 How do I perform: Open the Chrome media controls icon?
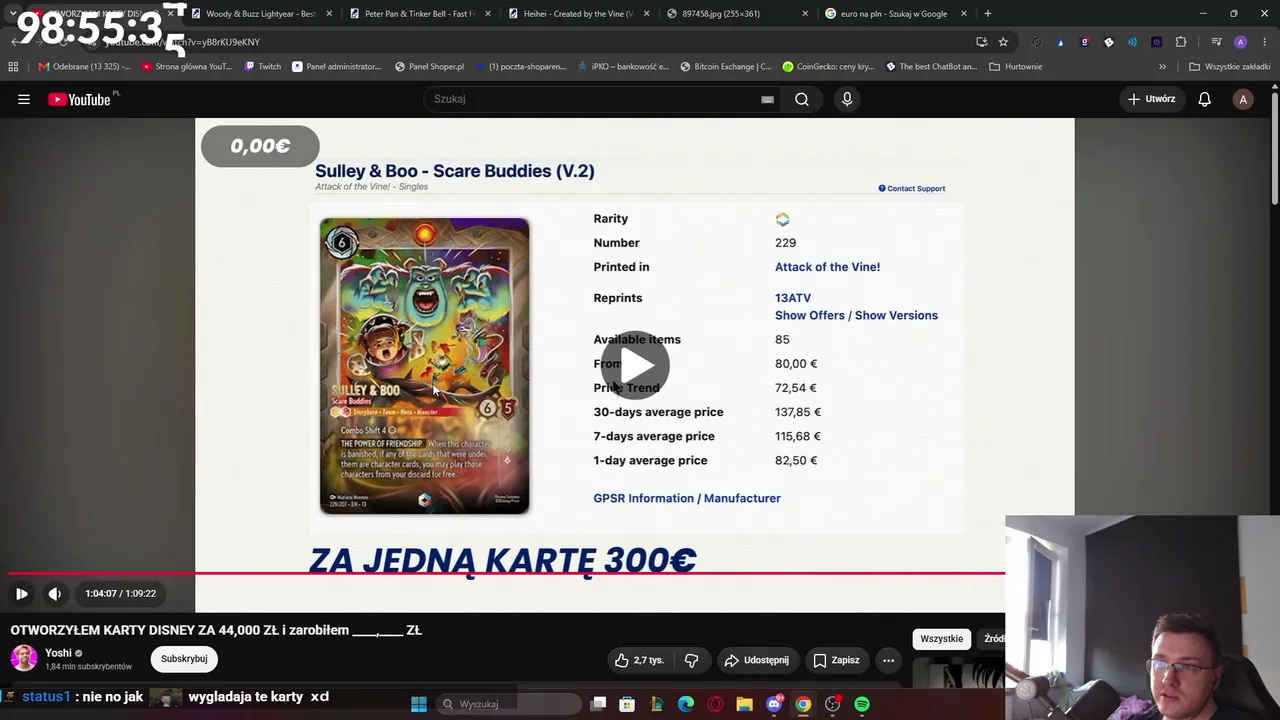(x=1216, y=42)
